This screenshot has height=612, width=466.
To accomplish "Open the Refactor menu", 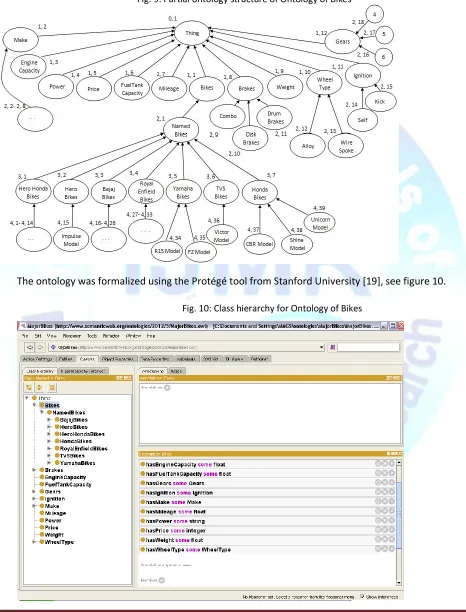I will pyautogui.click(x=111, y=336).
